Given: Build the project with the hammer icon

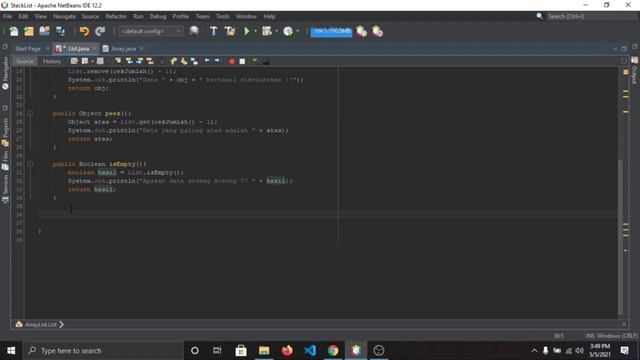Looking at the screenshot, I should (x=213, y=31).
